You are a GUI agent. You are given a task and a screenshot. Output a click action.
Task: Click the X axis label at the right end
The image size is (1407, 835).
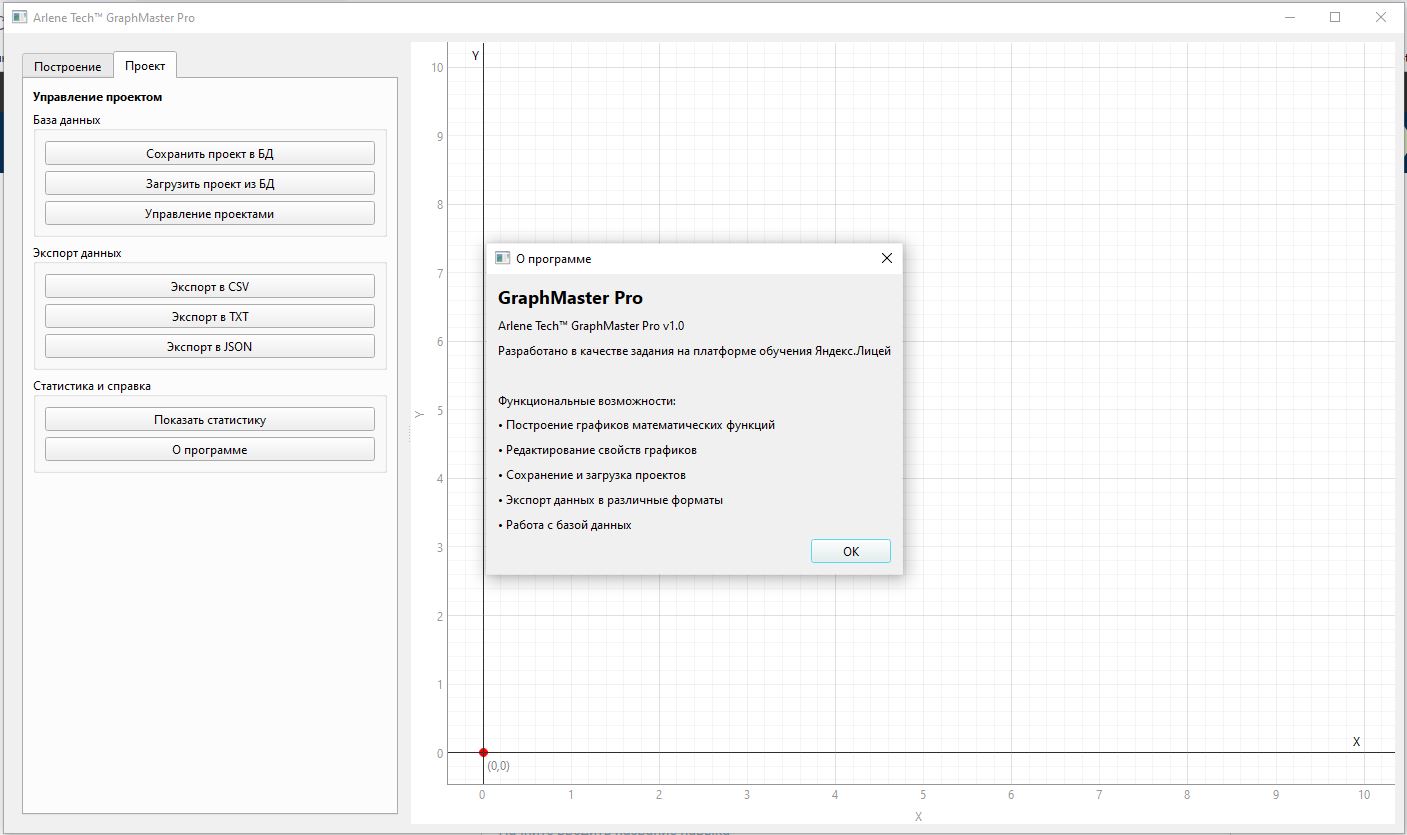coord(1357,742)
